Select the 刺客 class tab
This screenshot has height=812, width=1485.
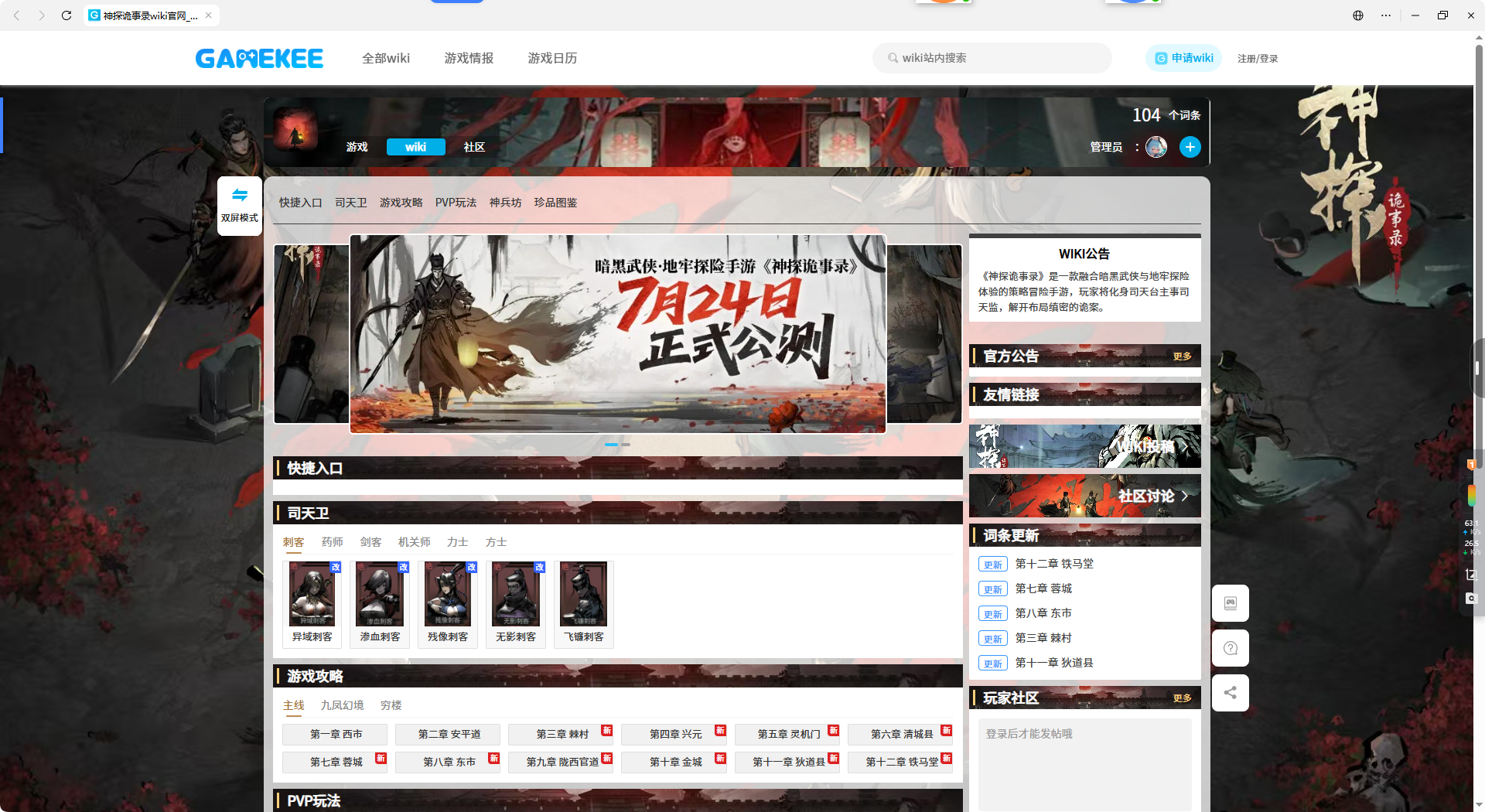tap(294, 542)
